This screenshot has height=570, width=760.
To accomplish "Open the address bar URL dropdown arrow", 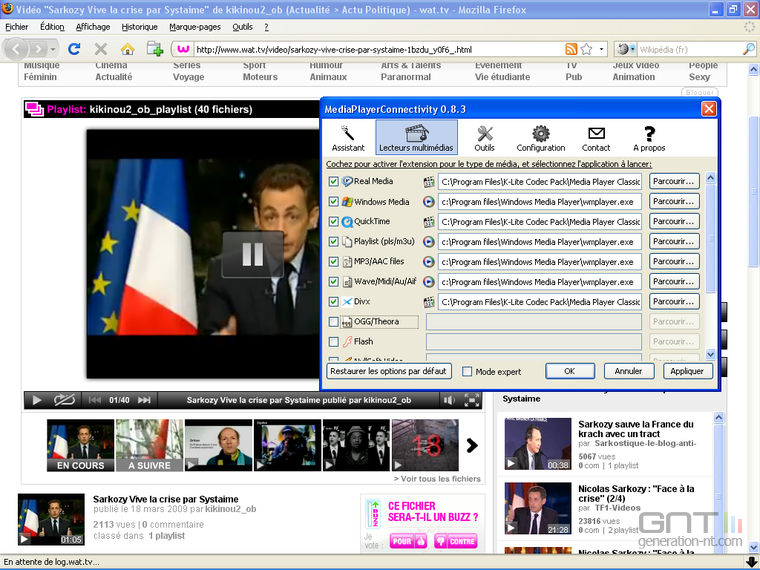I will (602, 49).
